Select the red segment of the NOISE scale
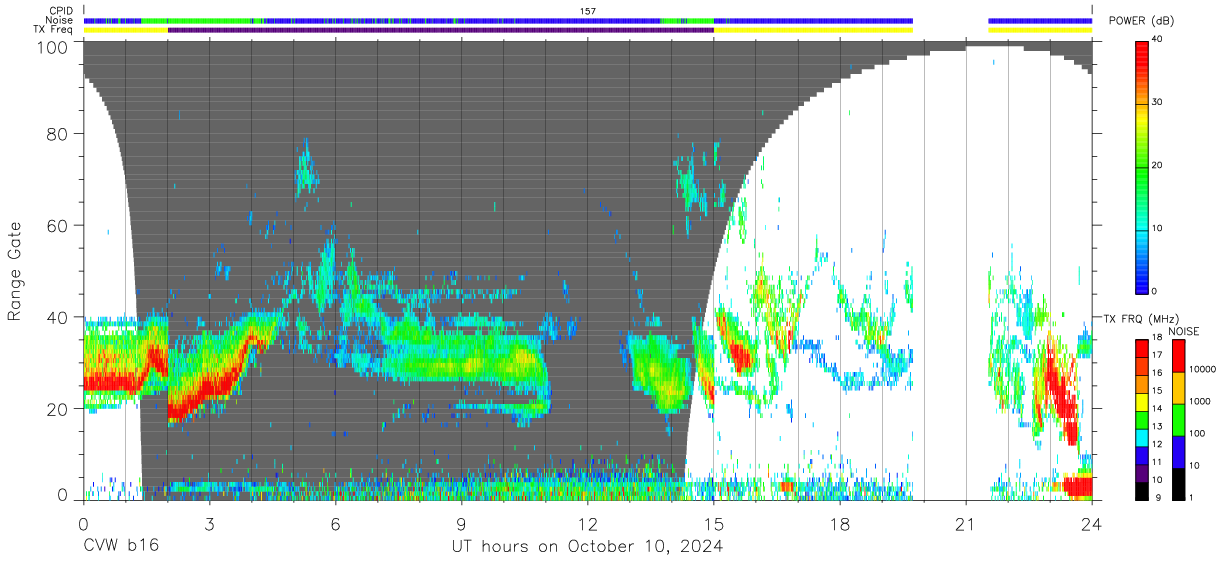The image size is (1228, 567). (x=1178, y=357)
